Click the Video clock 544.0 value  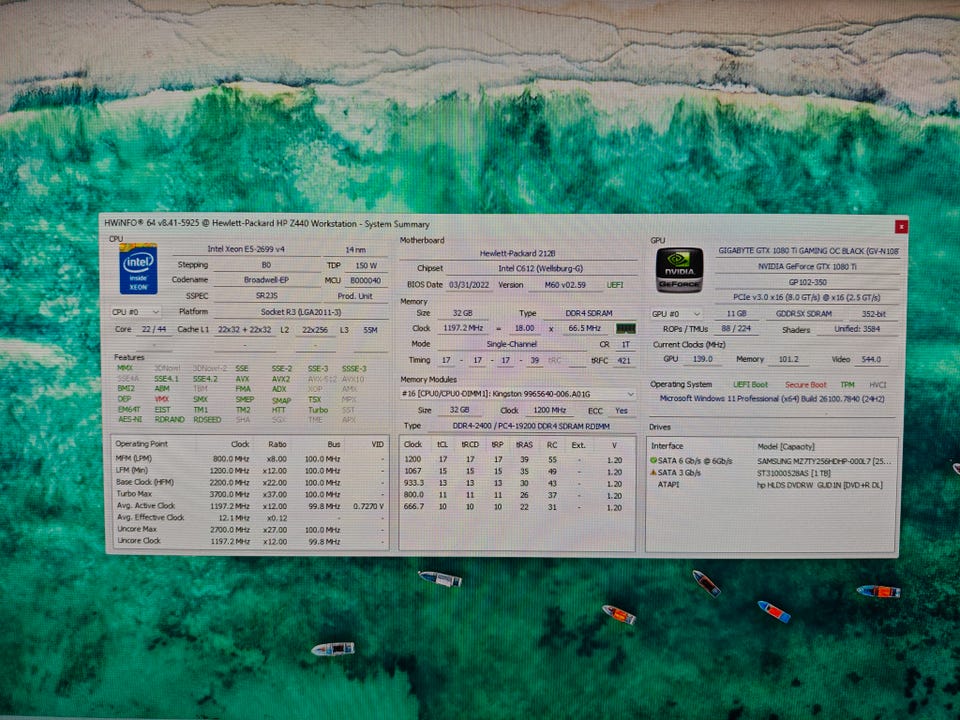pos(871,360)
